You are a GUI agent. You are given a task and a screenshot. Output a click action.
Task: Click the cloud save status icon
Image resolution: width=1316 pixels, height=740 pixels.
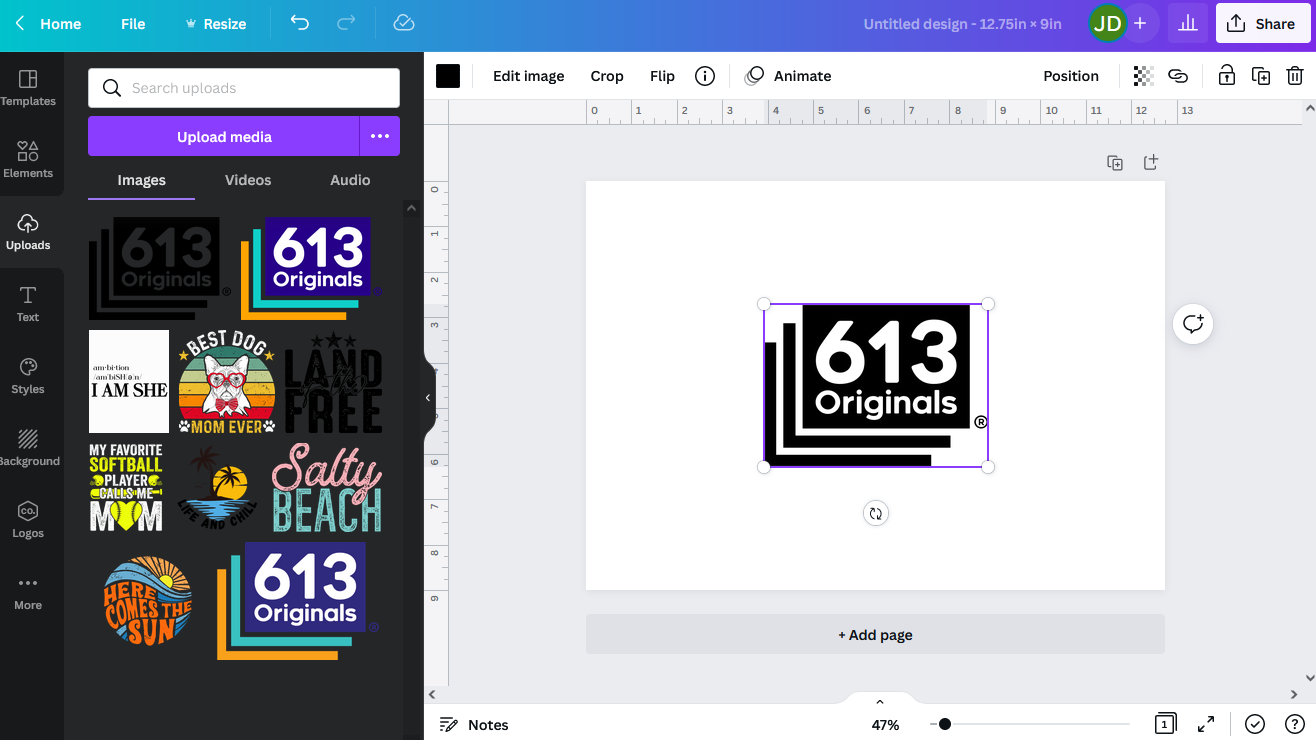[x=404, y=23]
